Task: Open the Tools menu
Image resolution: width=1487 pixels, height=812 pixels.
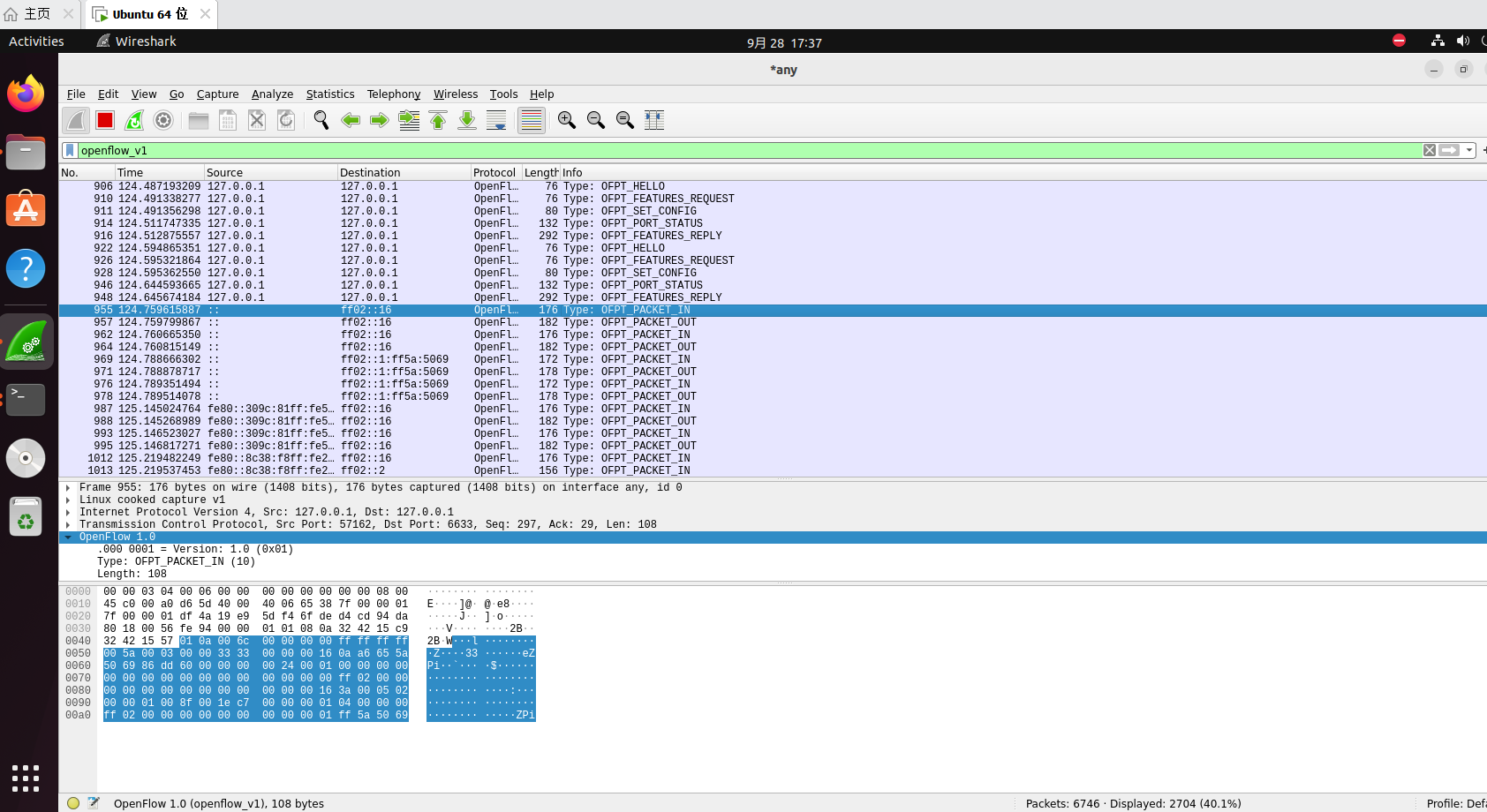Action: (503, 94)
